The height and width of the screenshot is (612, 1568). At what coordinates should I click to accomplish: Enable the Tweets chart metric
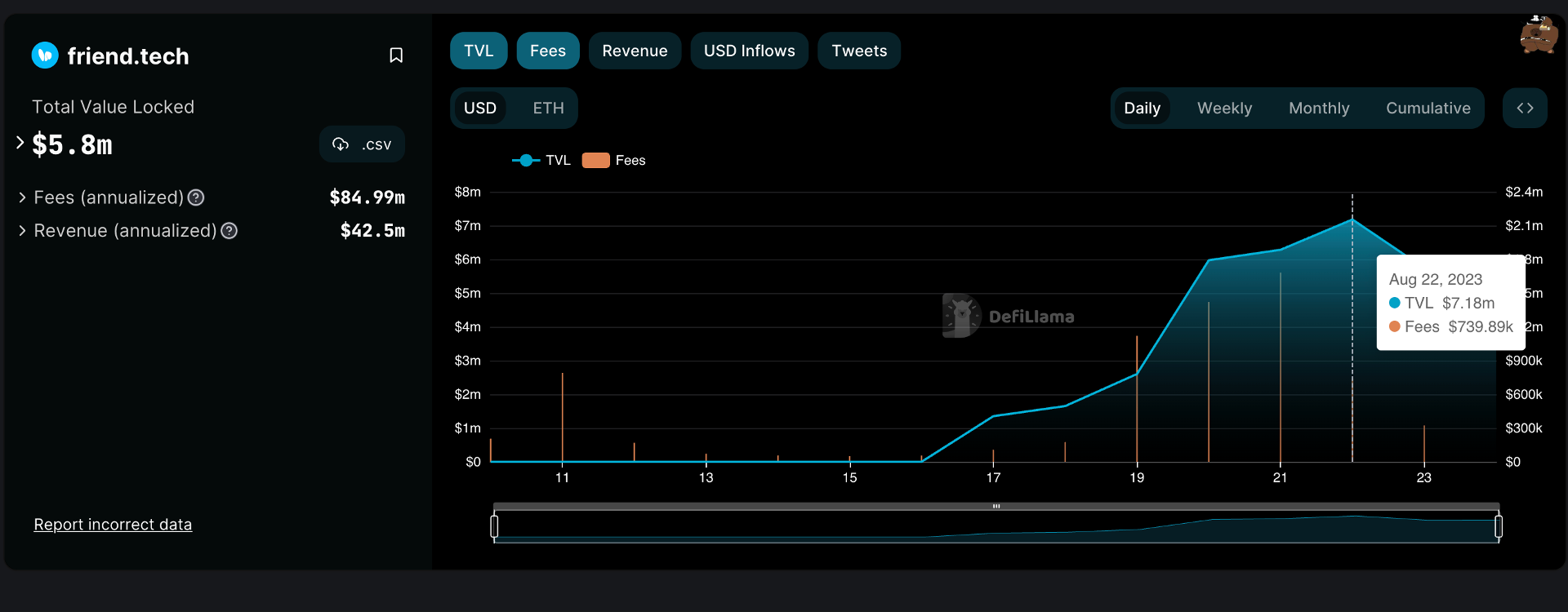pyautogui.click(x=859, y=51)
